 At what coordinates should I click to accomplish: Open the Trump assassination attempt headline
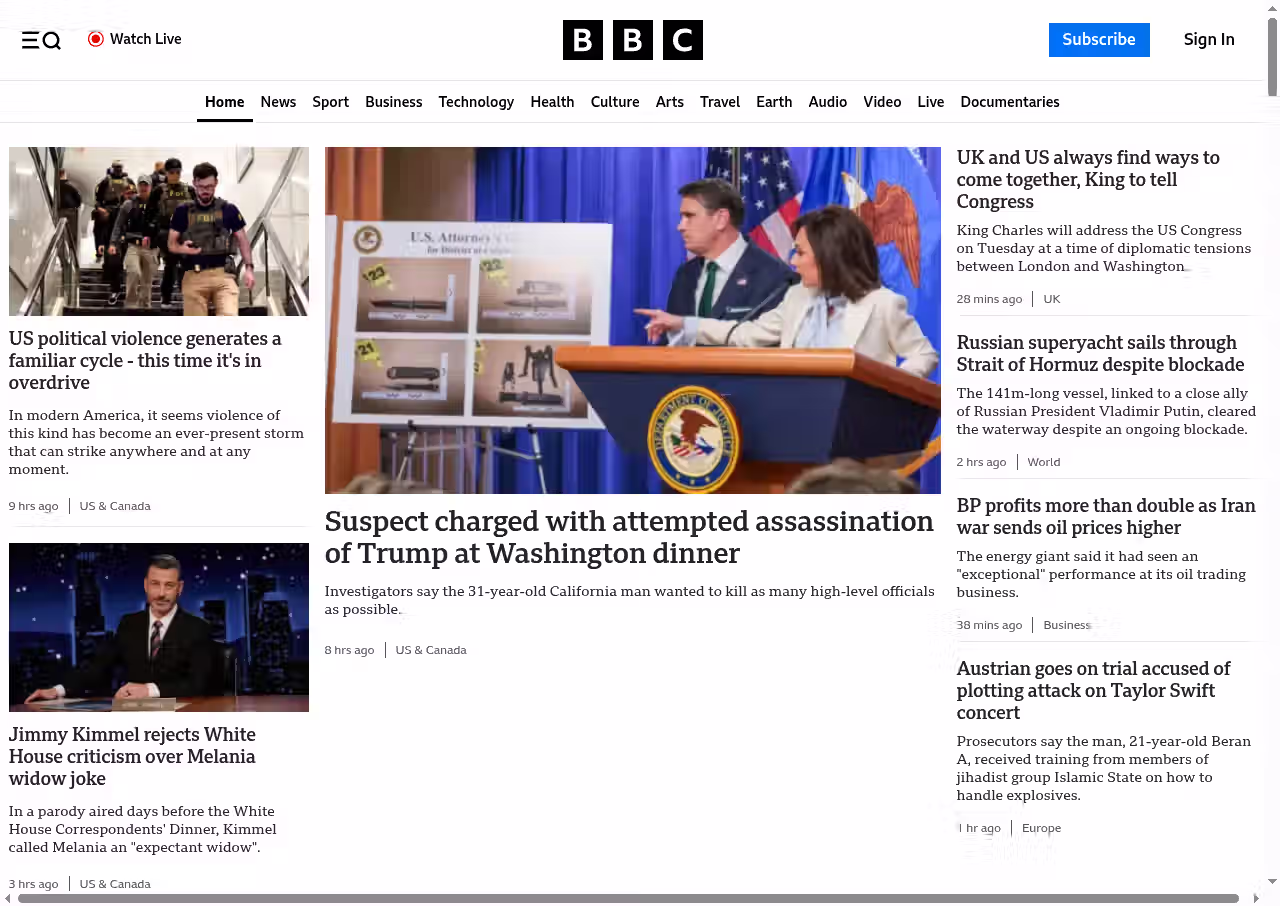(628, 537)
